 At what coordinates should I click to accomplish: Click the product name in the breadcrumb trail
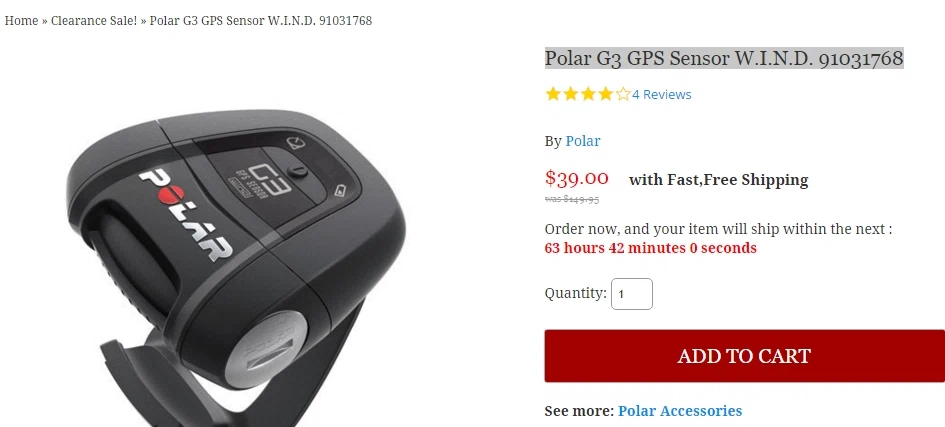[x=260, y=20]
